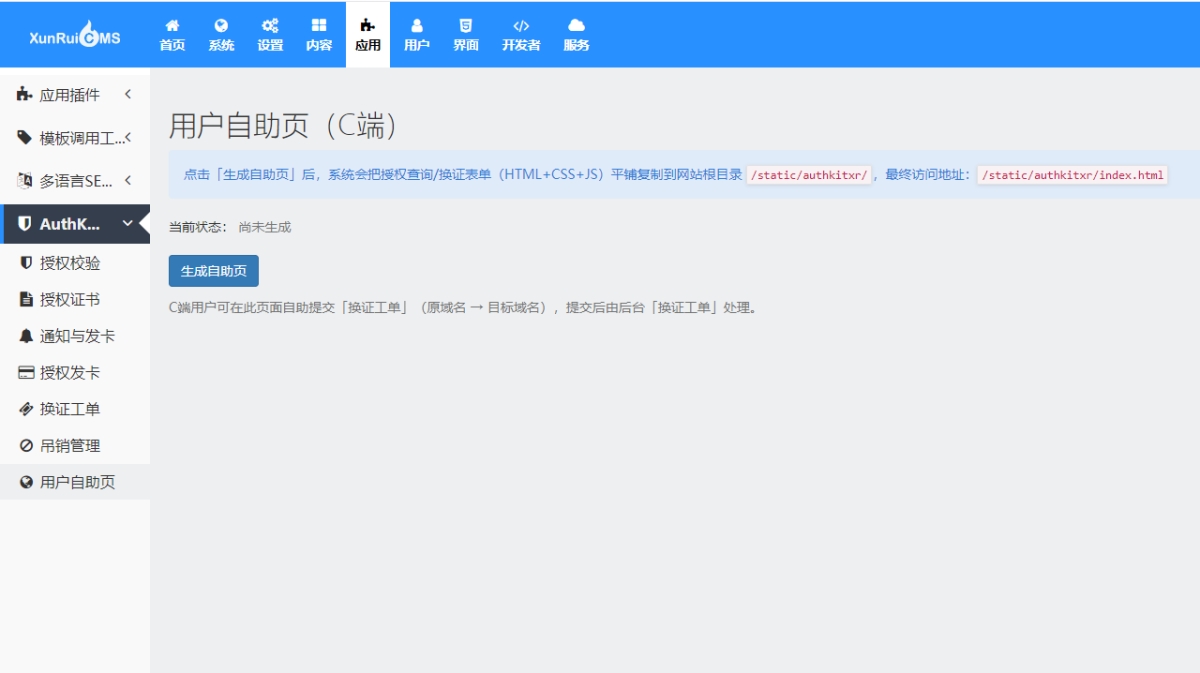The width and height of the screenshot is (1200, 673).
Task: Click the 授权证书 document icon
Action: coord(27,299)
